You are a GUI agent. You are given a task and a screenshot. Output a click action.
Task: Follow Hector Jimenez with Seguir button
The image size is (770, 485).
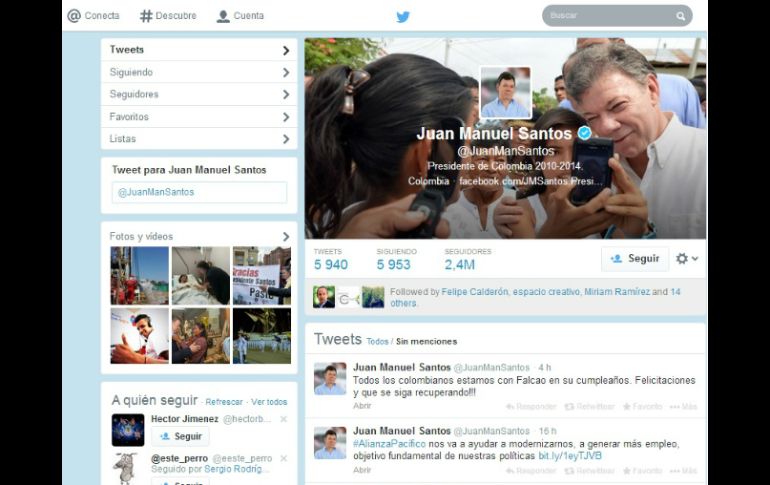[180, 436]
